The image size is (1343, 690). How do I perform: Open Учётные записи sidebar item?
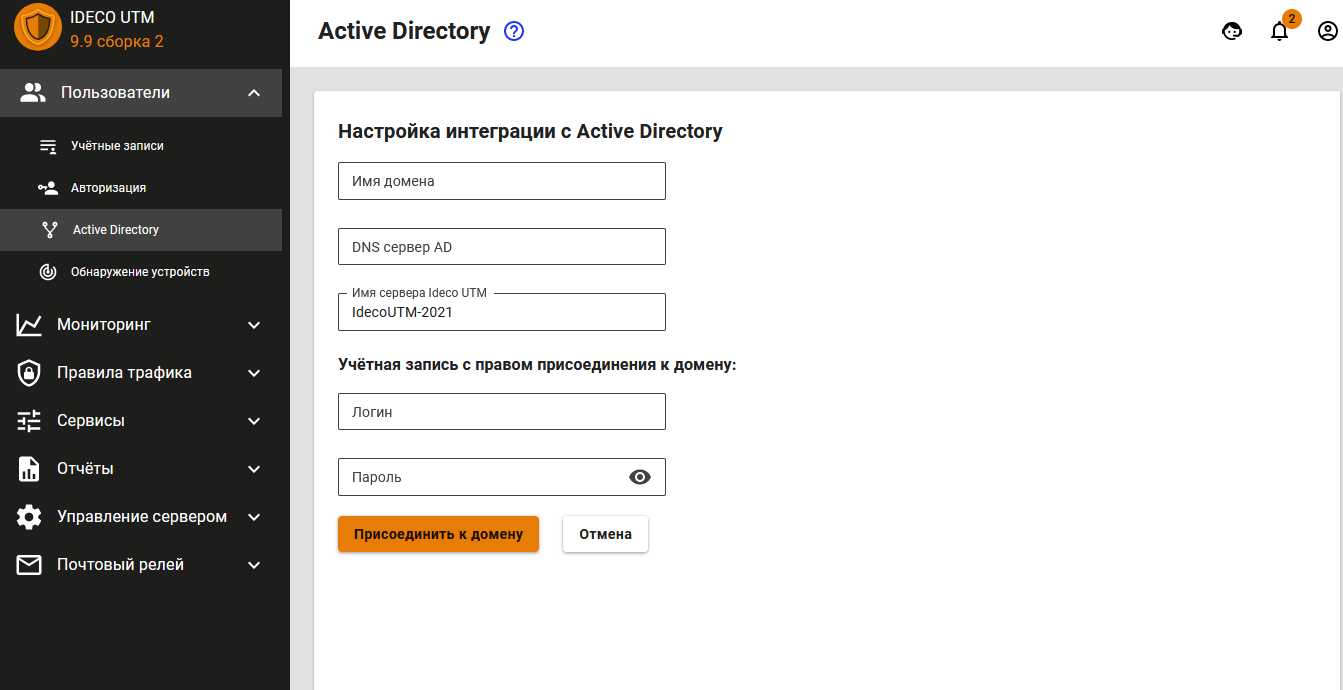pos(117,146)
